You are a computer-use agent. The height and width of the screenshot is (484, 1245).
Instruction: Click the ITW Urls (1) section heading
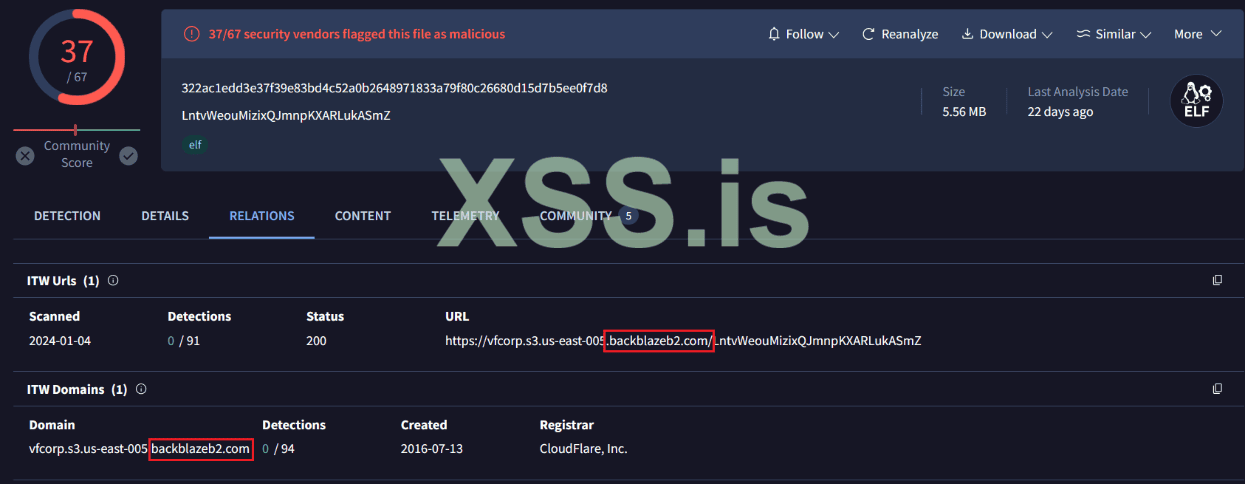point(63,281)
